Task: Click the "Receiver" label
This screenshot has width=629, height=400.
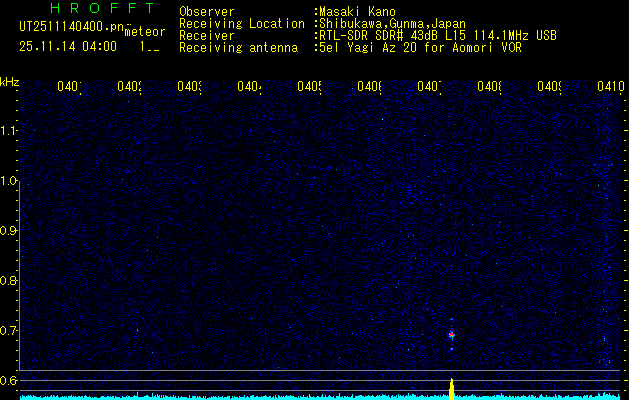Action: pyautogui.click(x=207, y=36)
